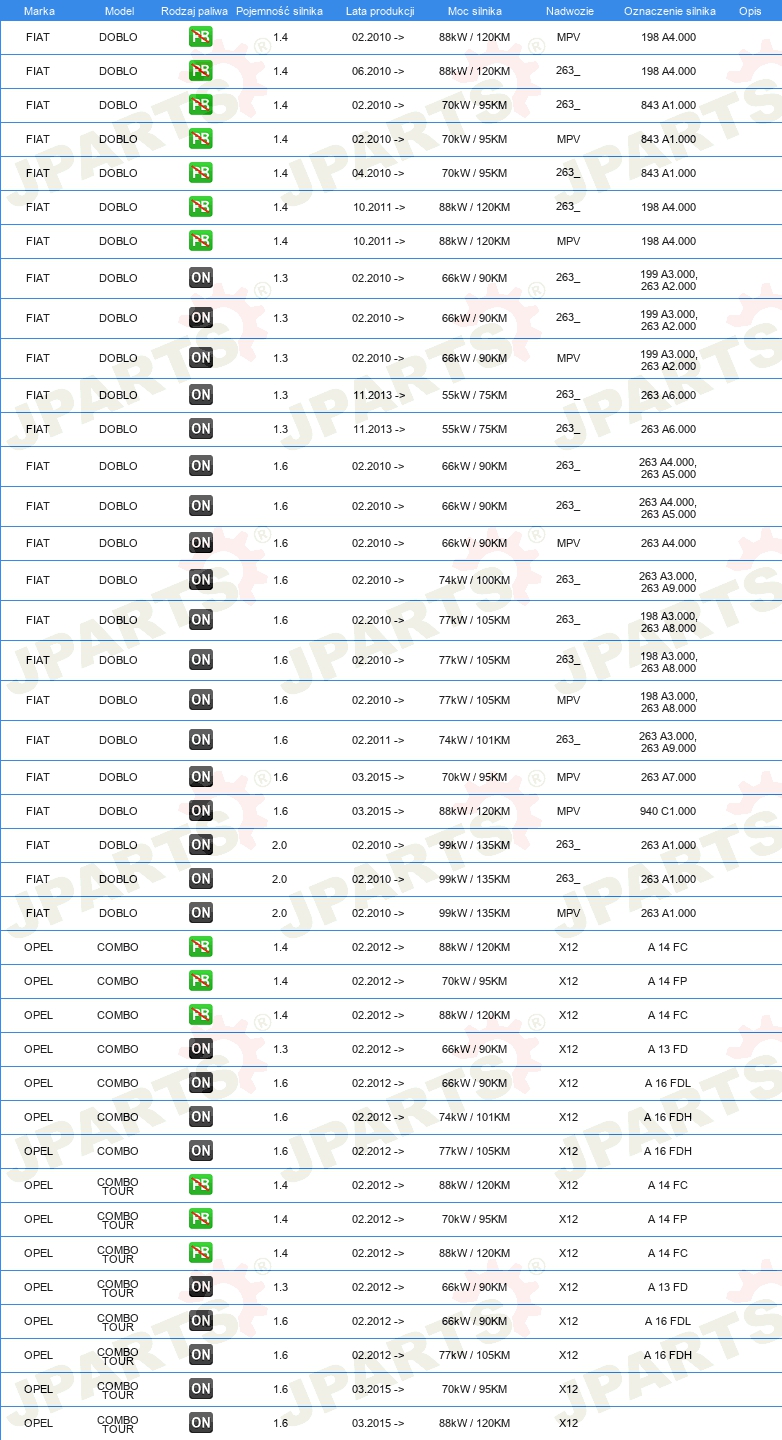Click the Nadwozie column header
Image resolution: width=782 pixels, height=1440 pixels.
570,11
